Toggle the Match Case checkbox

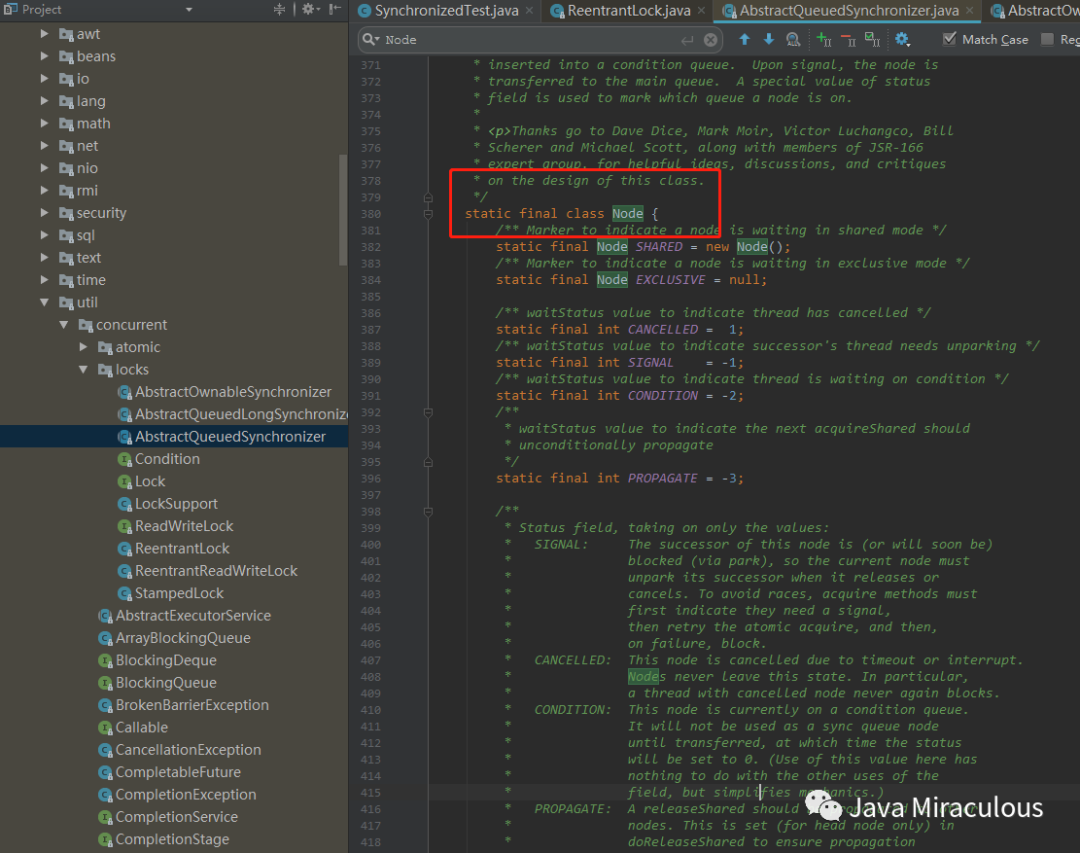click(949, 39)
